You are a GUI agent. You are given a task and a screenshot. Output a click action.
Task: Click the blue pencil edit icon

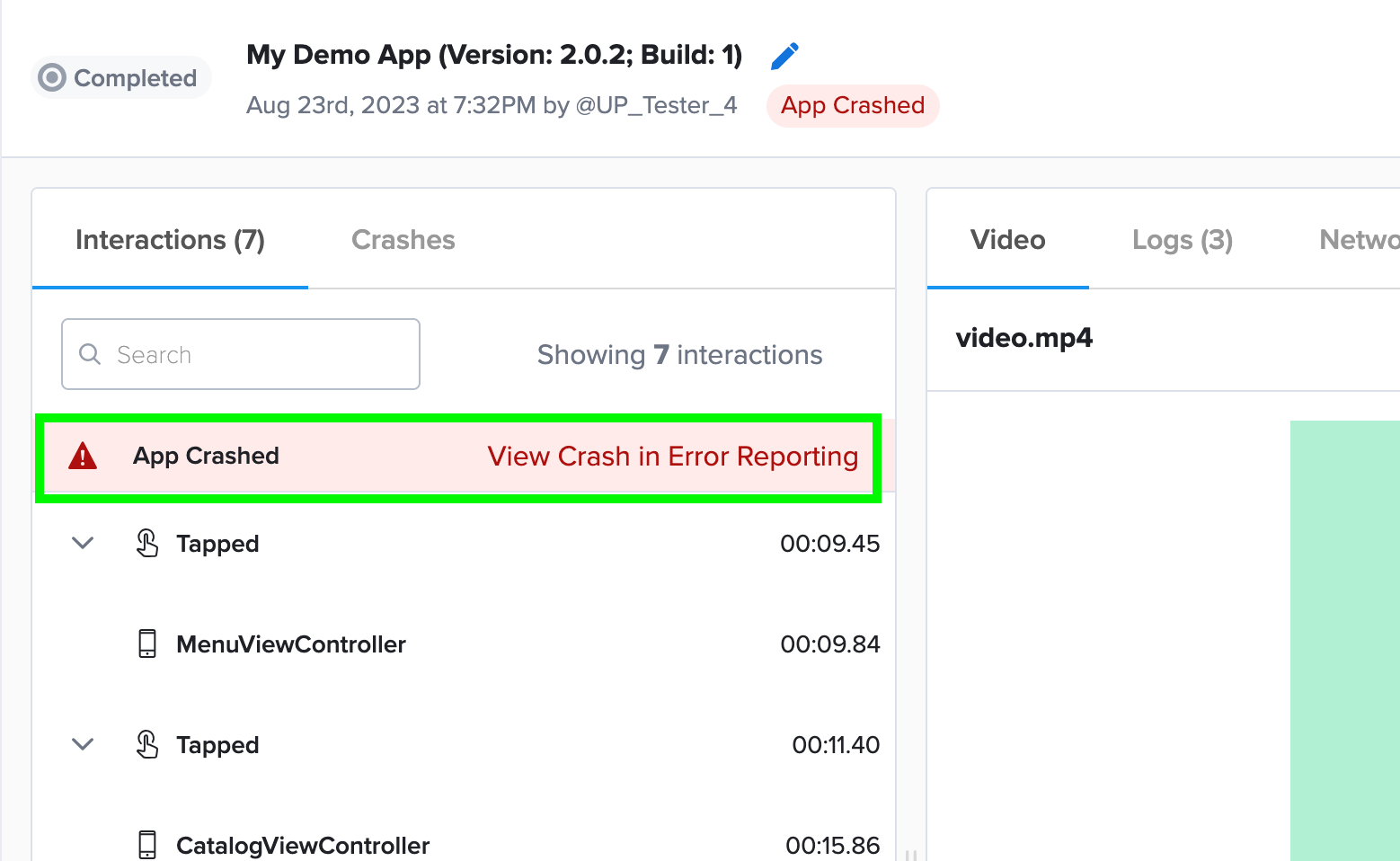[784, 56]
